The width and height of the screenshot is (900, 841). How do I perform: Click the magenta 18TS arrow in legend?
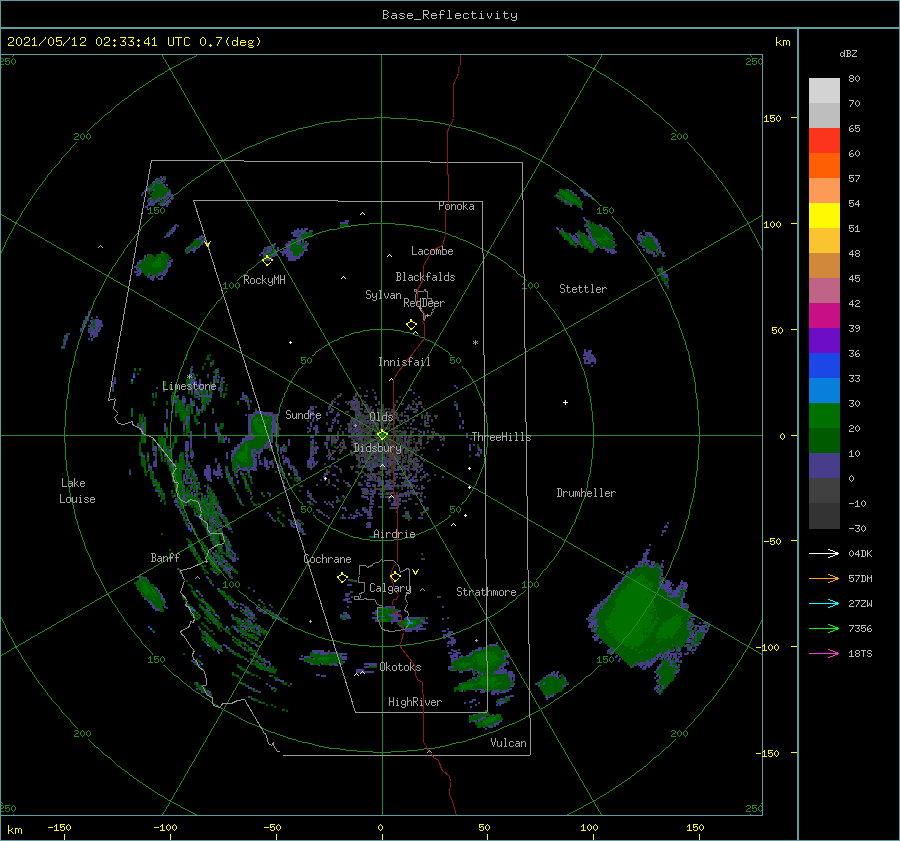tap(824, 653)
